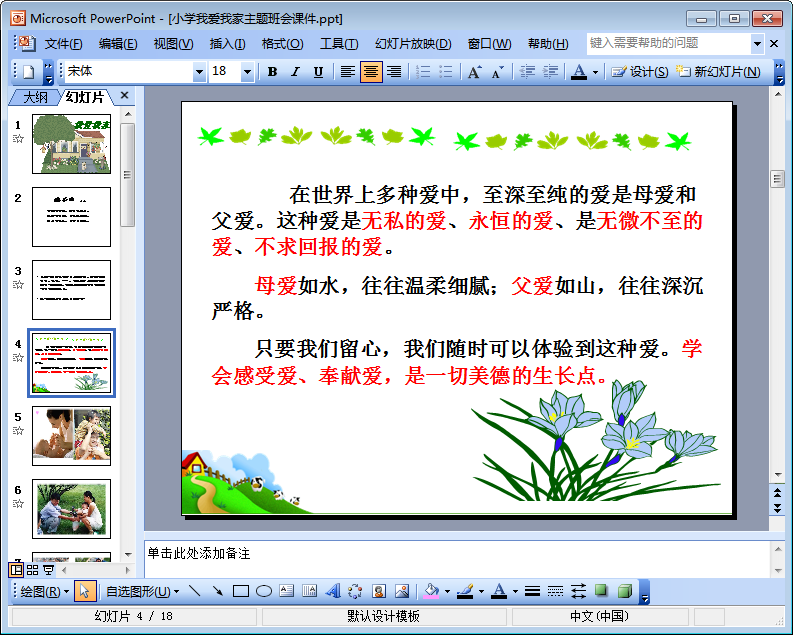
Task: Open 自选图形 (AutoShapes) menu
Action: coord(142,591)
